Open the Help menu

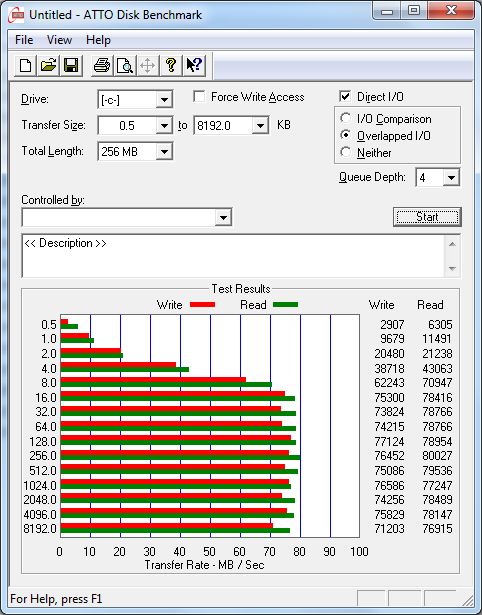pyautogui.click(x=98, y=40)
